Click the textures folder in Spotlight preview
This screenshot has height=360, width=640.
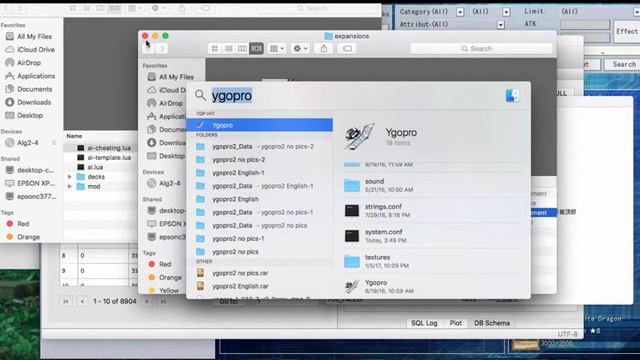pos(433,261)
